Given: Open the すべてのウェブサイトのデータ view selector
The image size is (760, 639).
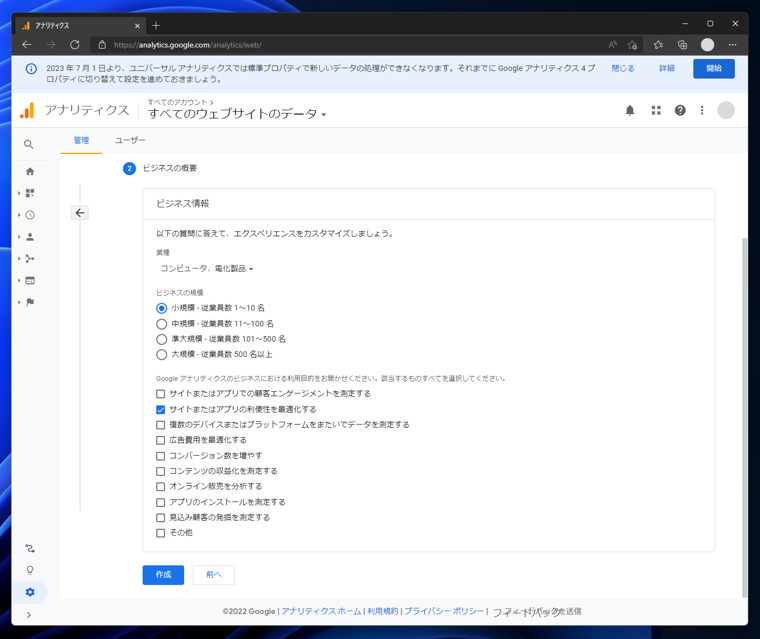Looking at the screenshot, I should [x=237, y=114].
